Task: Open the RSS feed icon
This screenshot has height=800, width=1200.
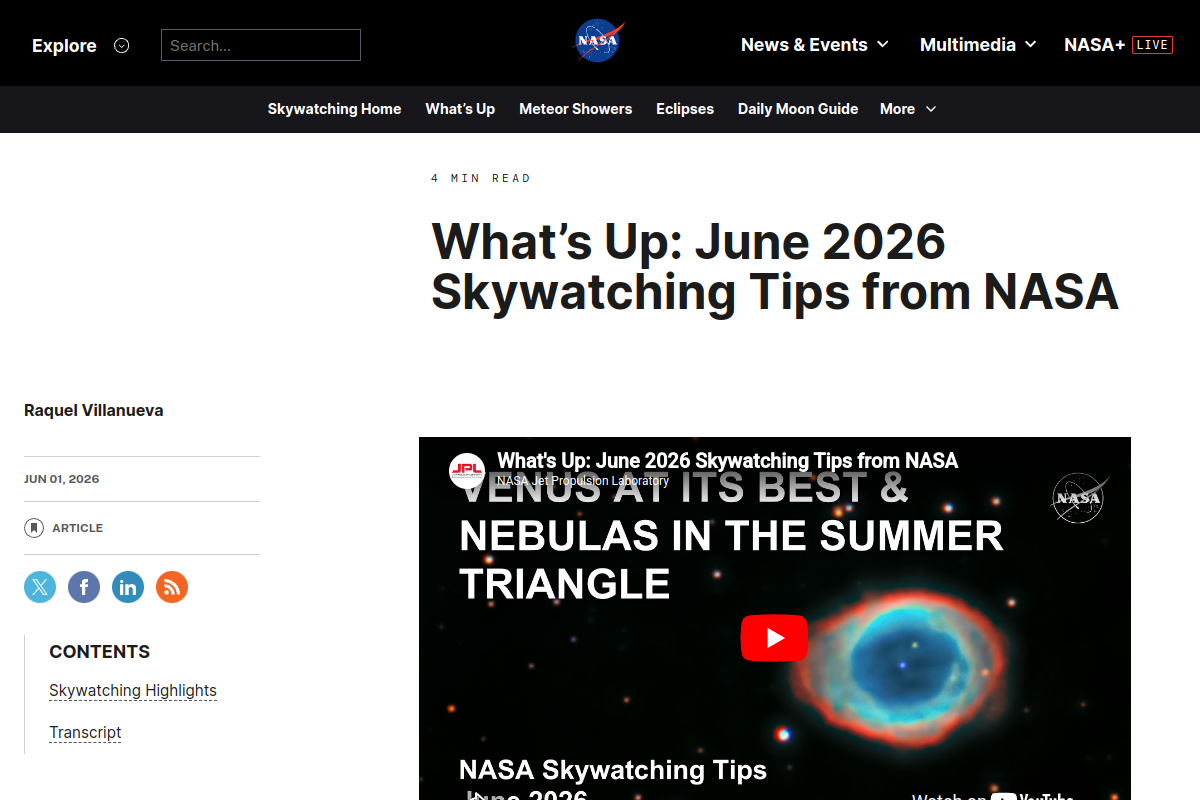Action: click(172, 587)
